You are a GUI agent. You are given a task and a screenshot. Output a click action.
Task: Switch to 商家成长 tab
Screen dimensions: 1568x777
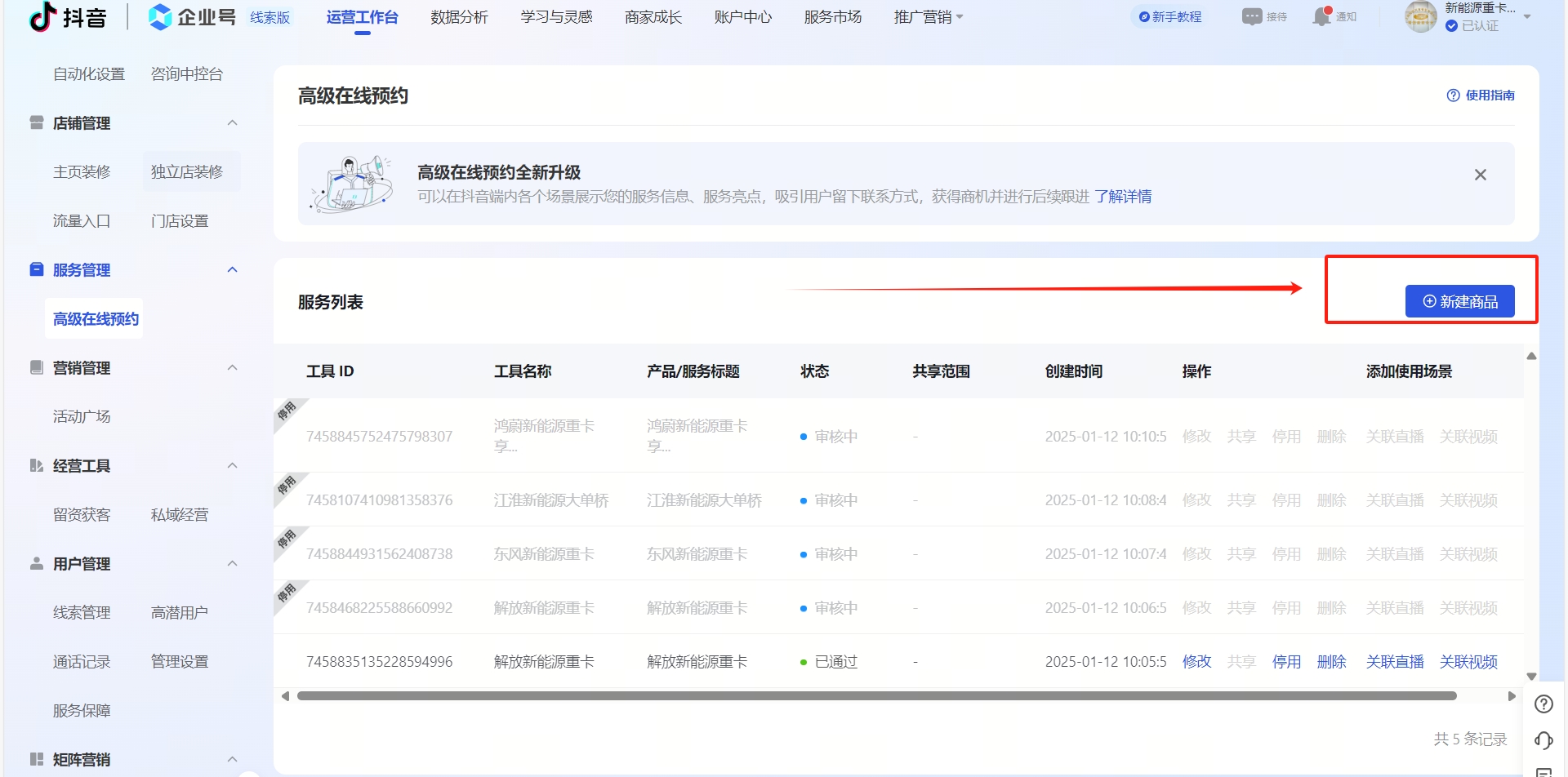(x=653, y=17)
